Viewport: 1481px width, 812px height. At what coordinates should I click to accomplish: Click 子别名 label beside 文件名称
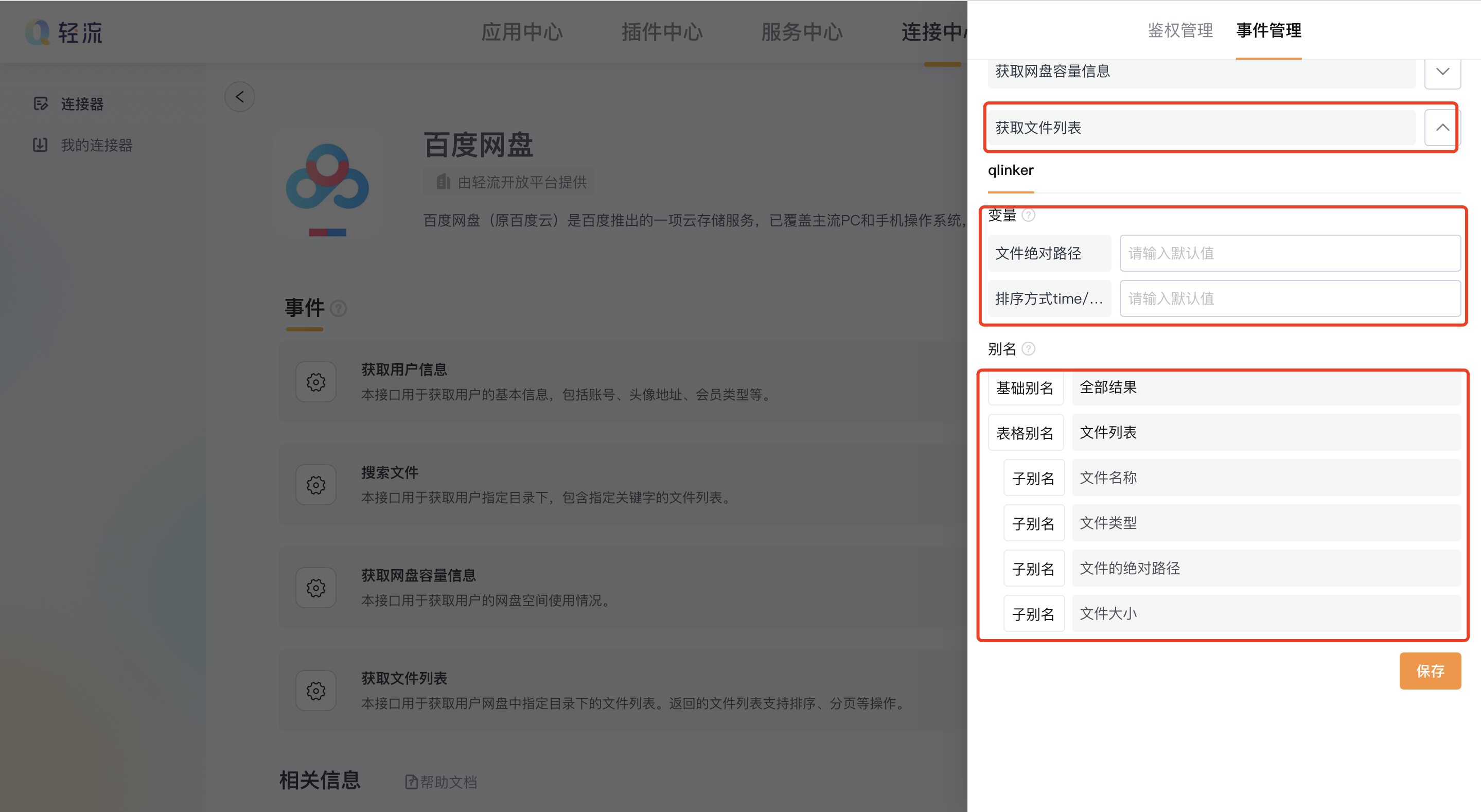click(x=1034, y=478)
